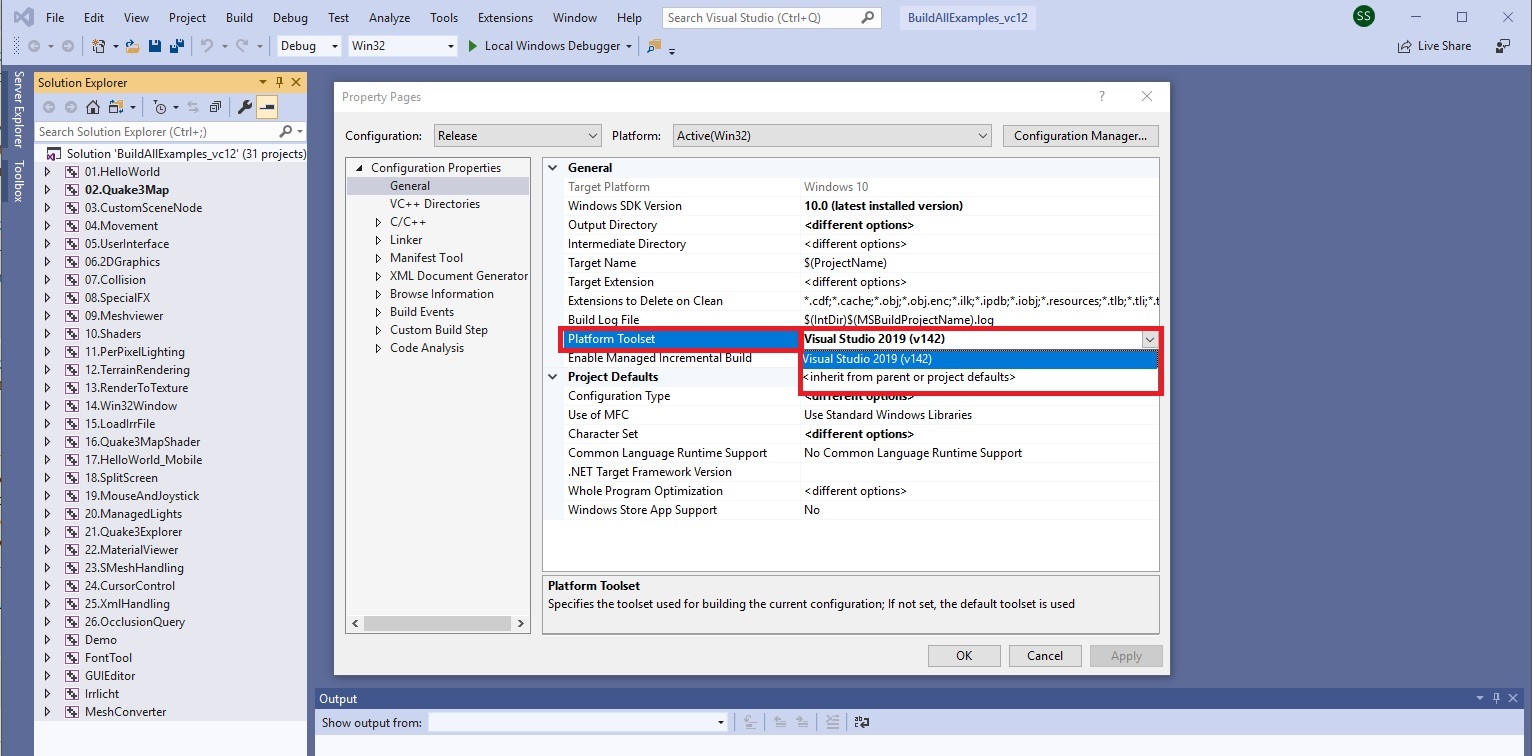Collapse the Project Defaults section
This screenshot has height=756, width=1532.
point(553,377)
